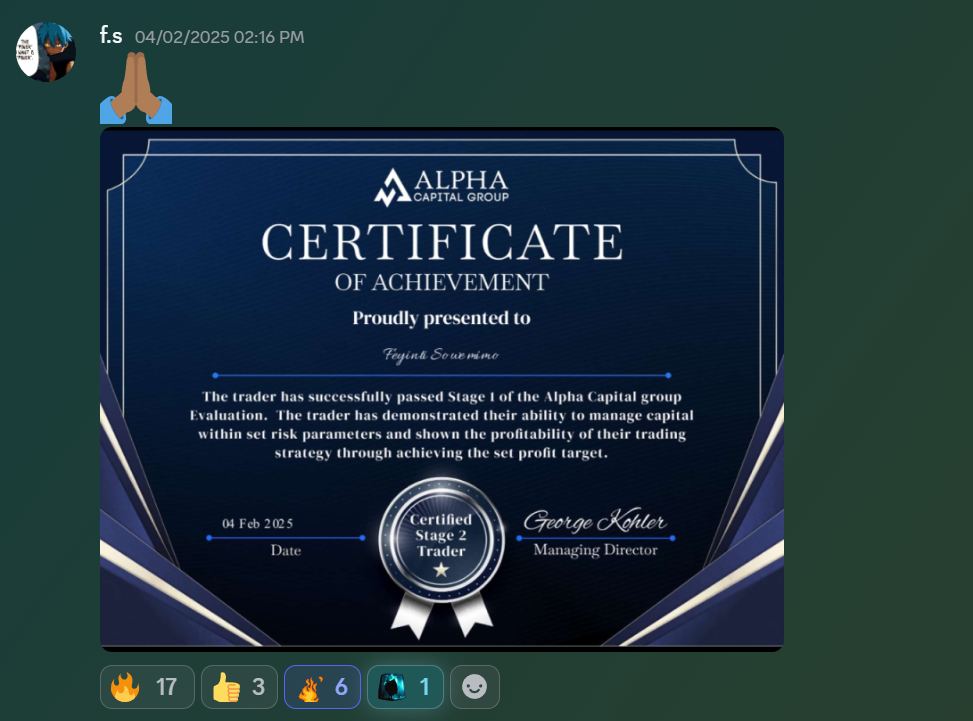Open the add reaction smiley button
The width and height of the screenshot is (973, 721).
click(475, 687)
